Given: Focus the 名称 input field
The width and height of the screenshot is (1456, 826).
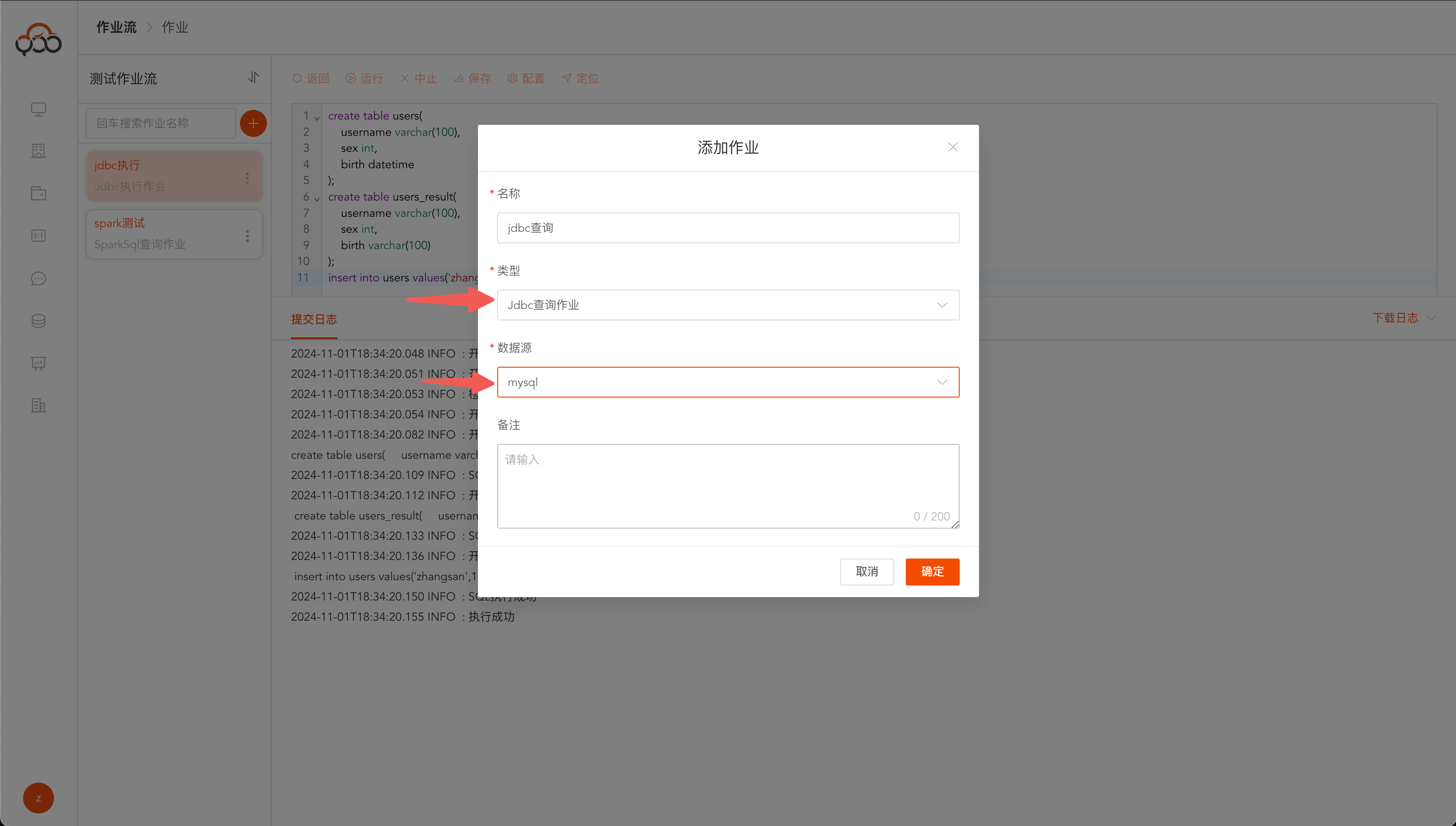Looking at the screenshot, I should click(x=728, y=228).
